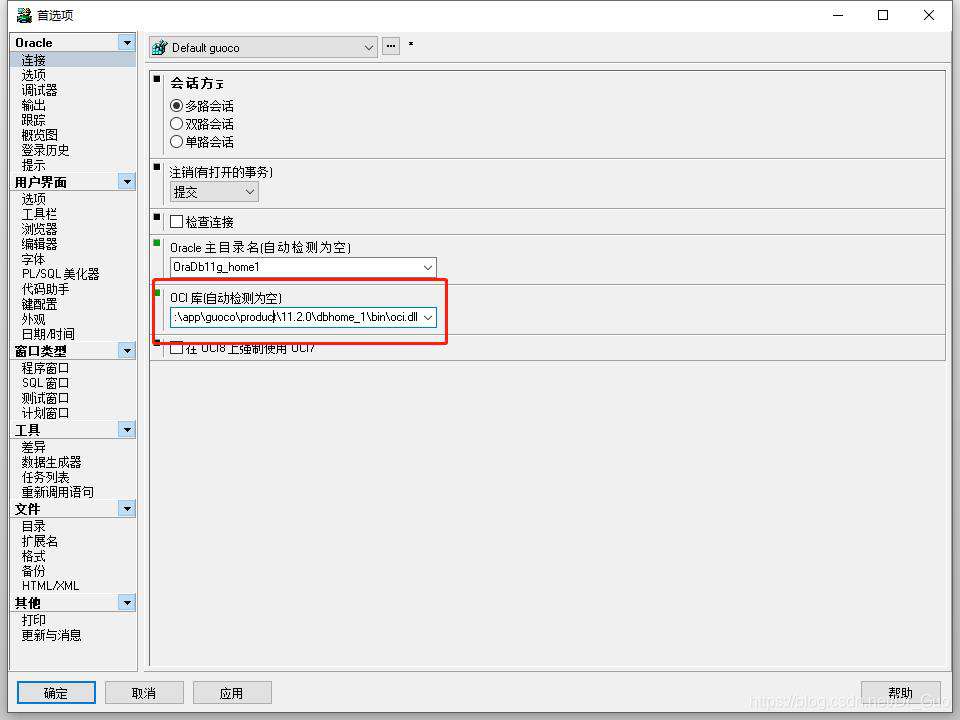Select the 多路会话 radio option
The height and width of the screenshot is (720, 960).
[x=176, y=105]
